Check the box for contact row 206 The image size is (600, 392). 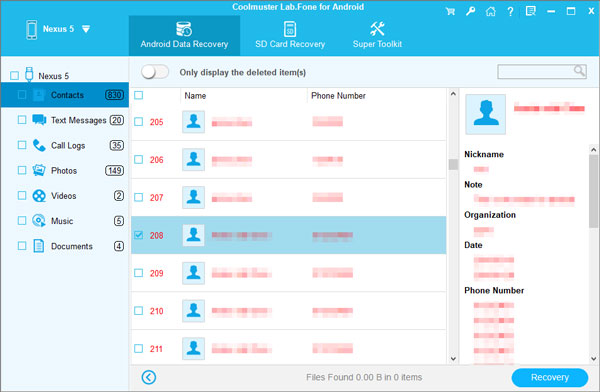pos(139,159)
